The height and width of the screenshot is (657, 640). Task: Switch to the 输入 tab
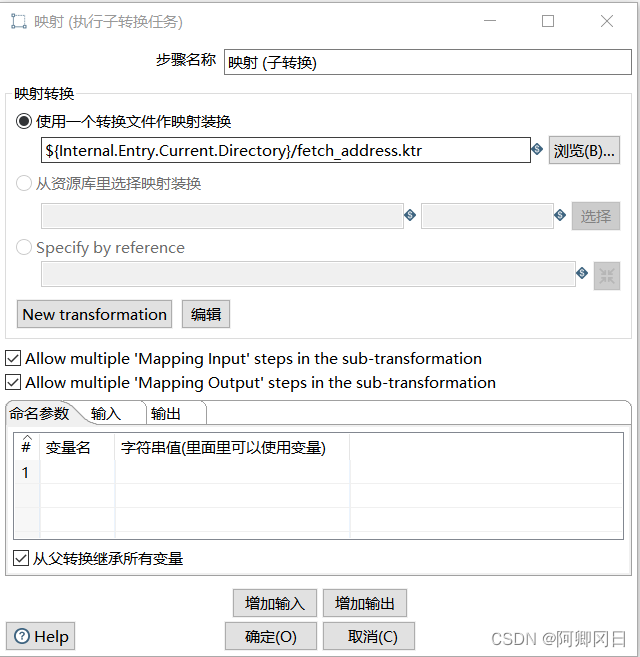coord(105,413)
